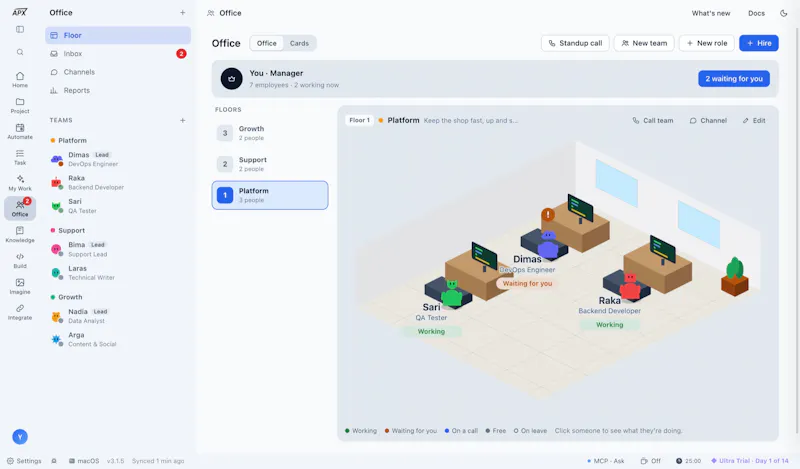
Task: Open the Platform floor Channel
Action: pos(708,120)
